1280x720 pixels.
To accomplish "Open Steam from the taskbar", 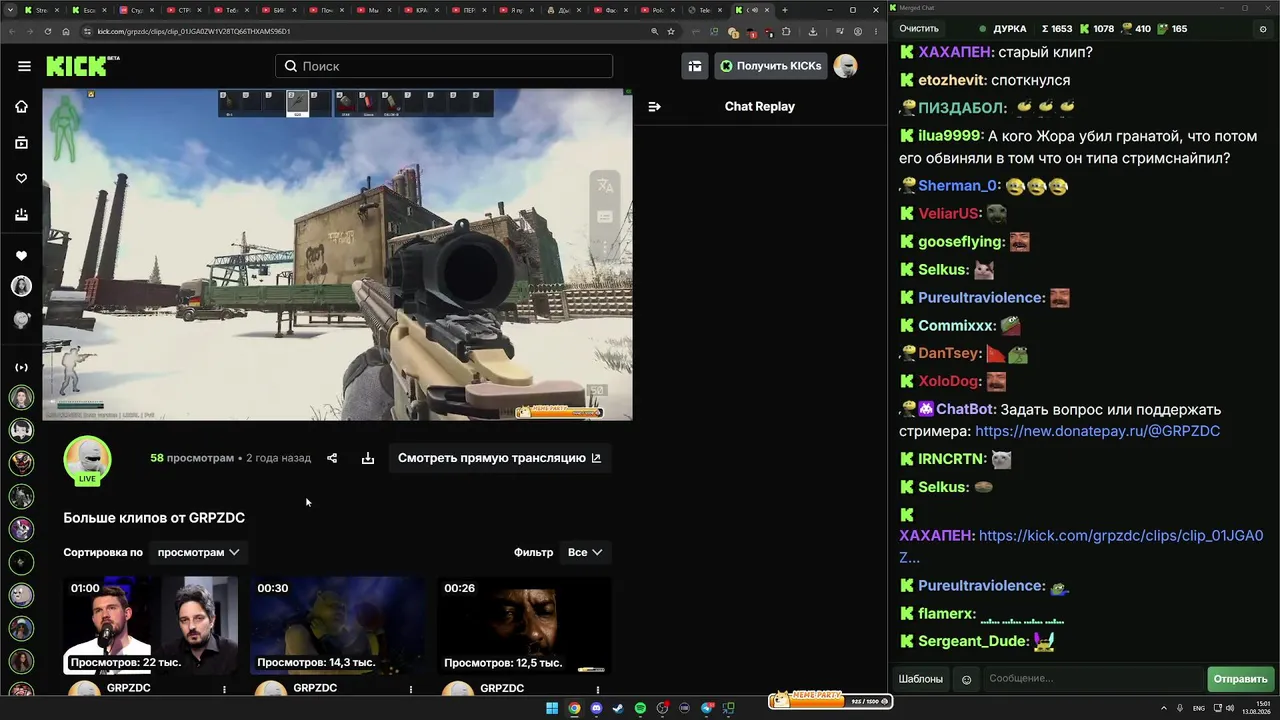I will coord(618,709).
